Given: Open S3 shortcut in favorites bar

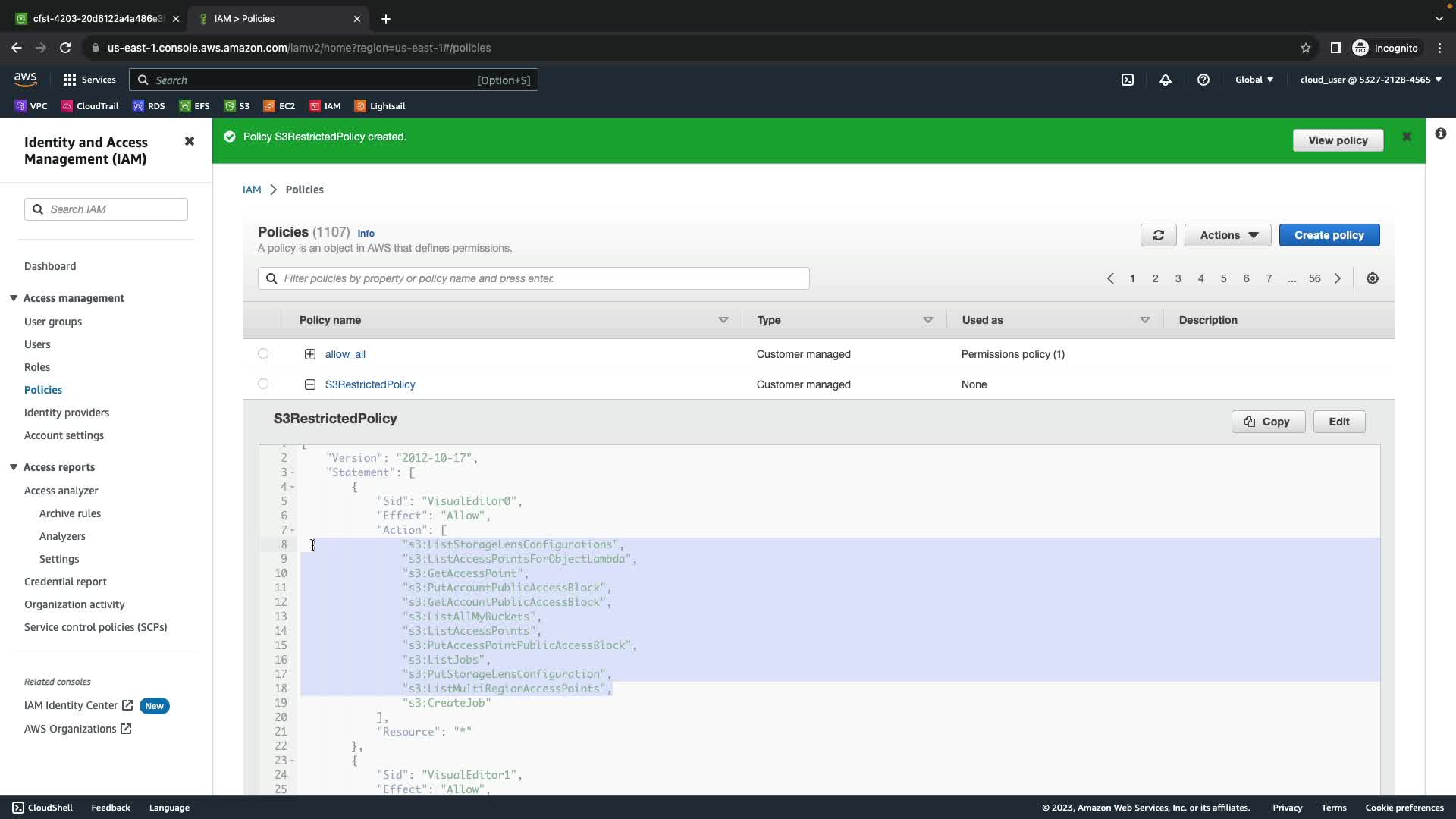Looking at the screenshot, I should 237,106.
